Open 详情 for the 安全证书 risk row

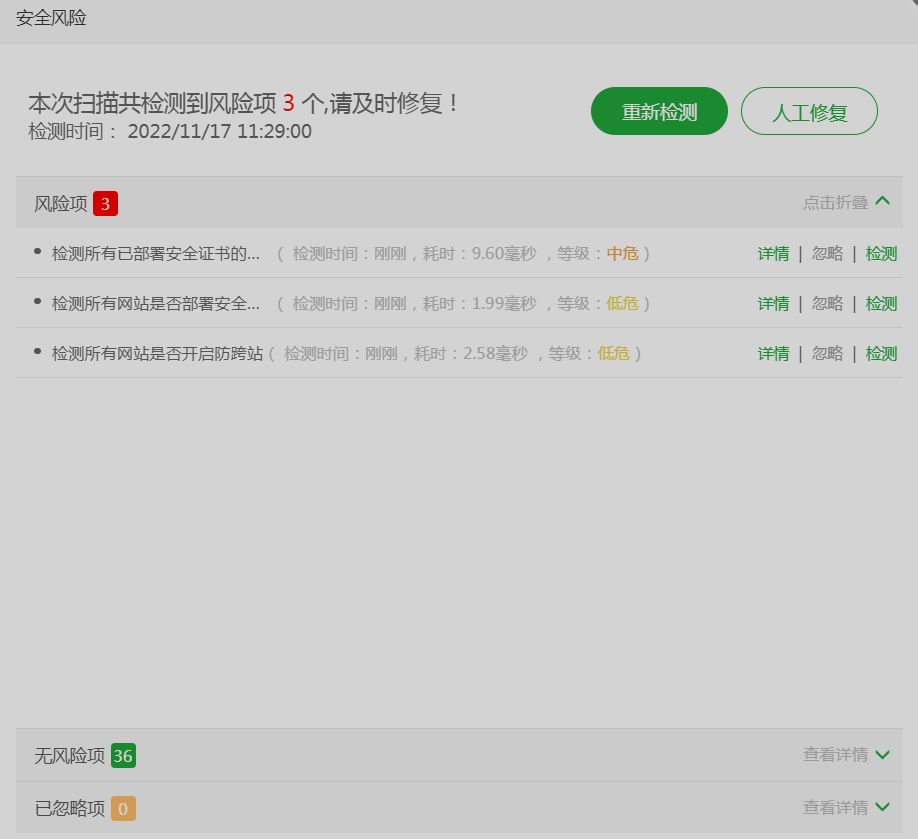click(773, 254)
